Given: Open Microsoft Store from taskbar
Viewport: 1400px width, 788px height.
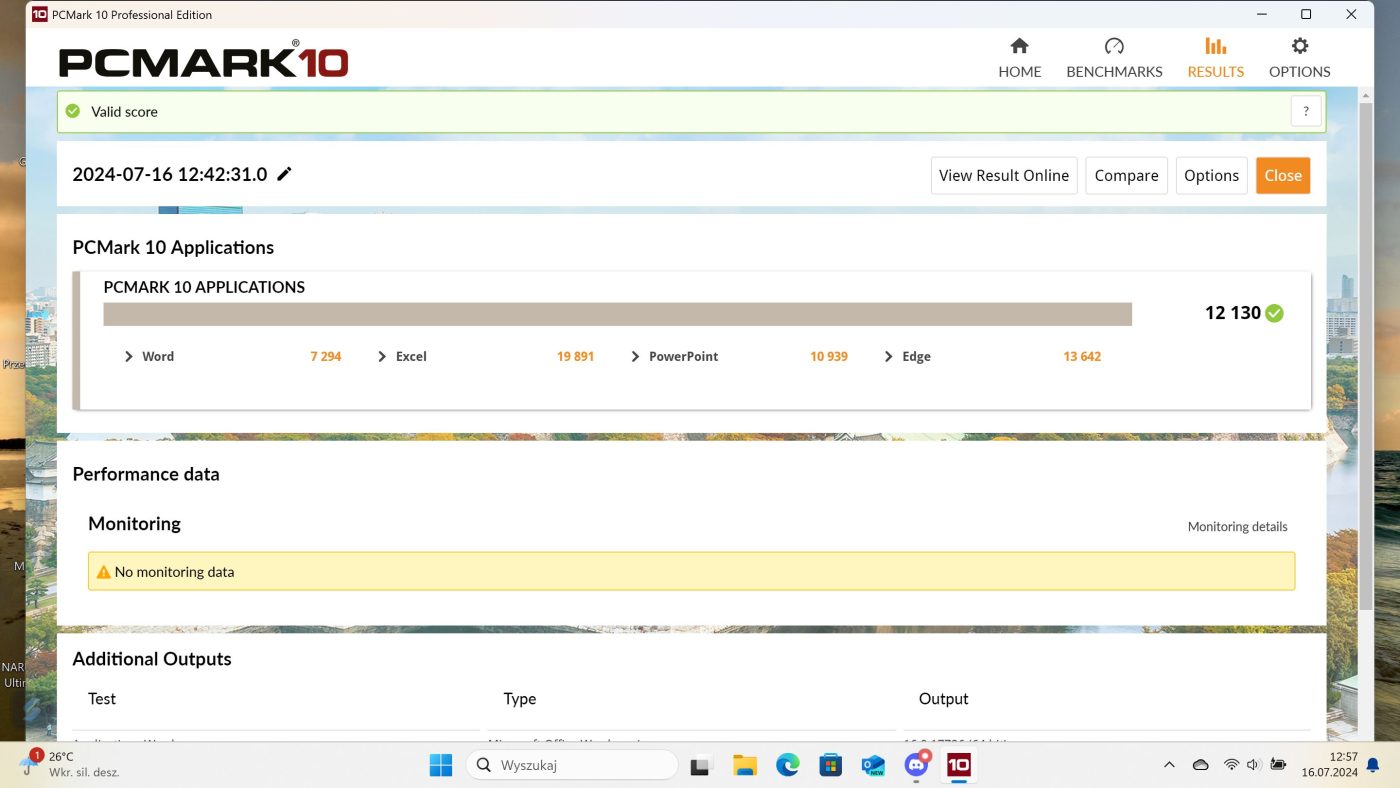Looking at the screenshot, I should [x=830, y=765].
